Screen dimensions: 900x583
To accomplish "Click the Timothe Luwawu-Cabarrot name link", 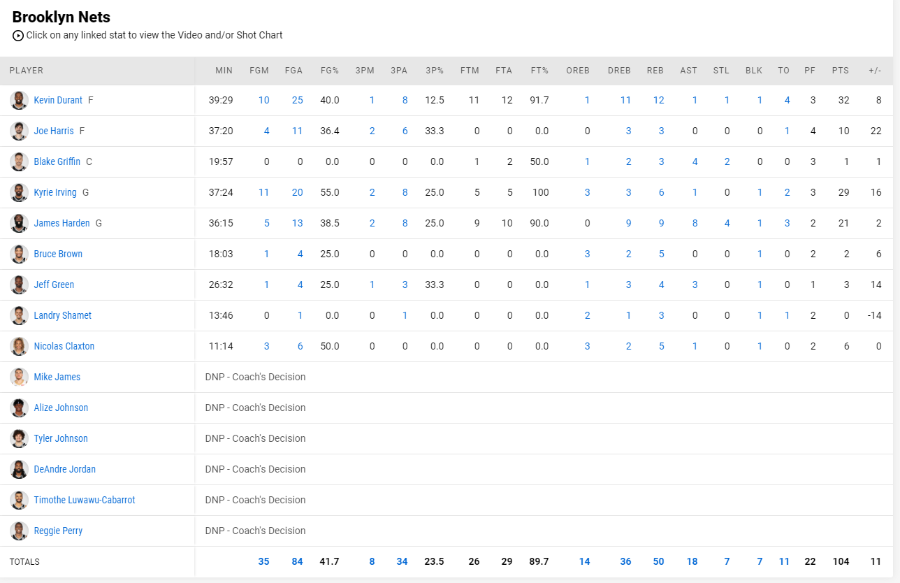I will [x=84, y=500].
